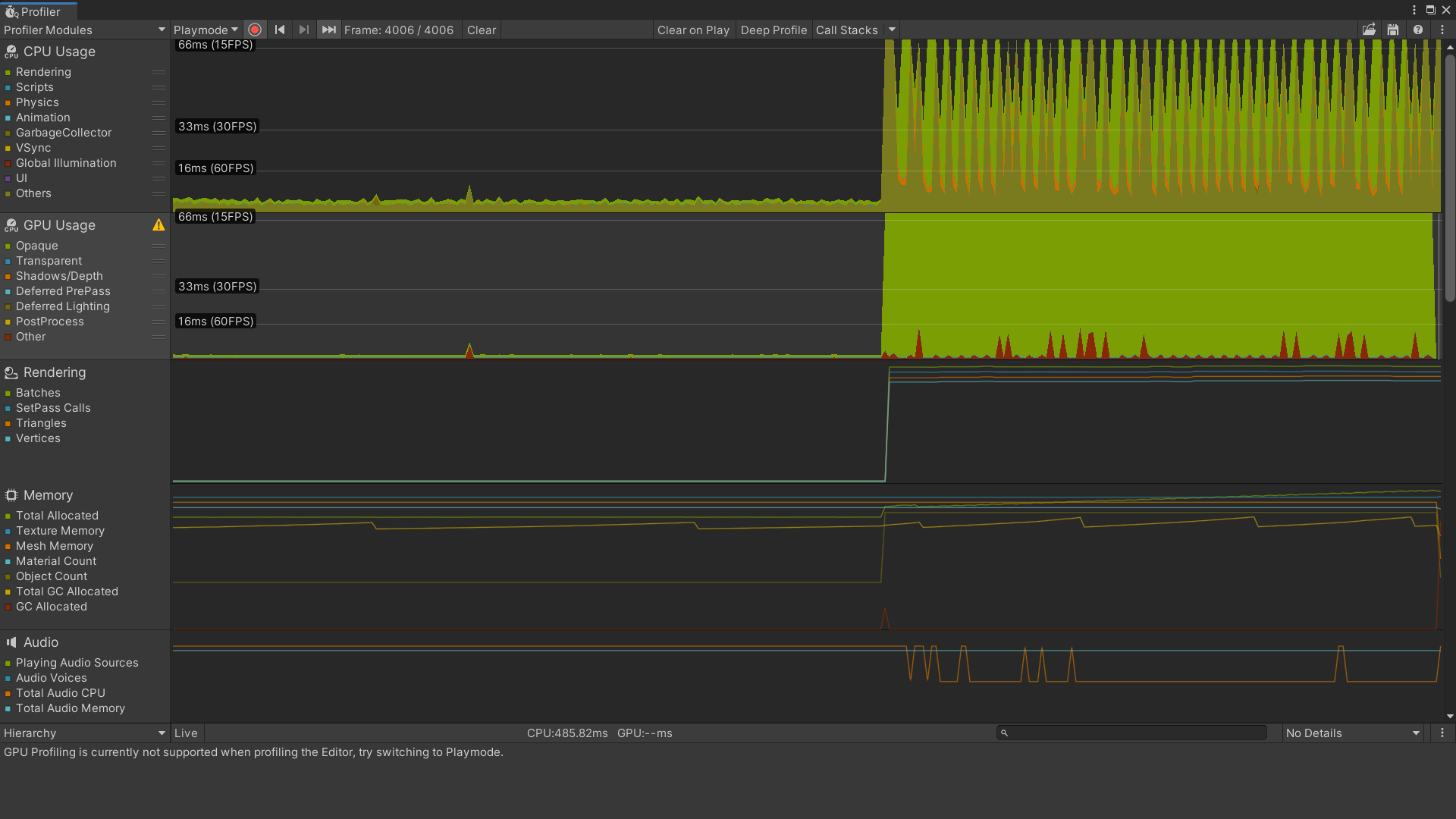Click the Rendering handle reorder grip

(x=158, y=72)
